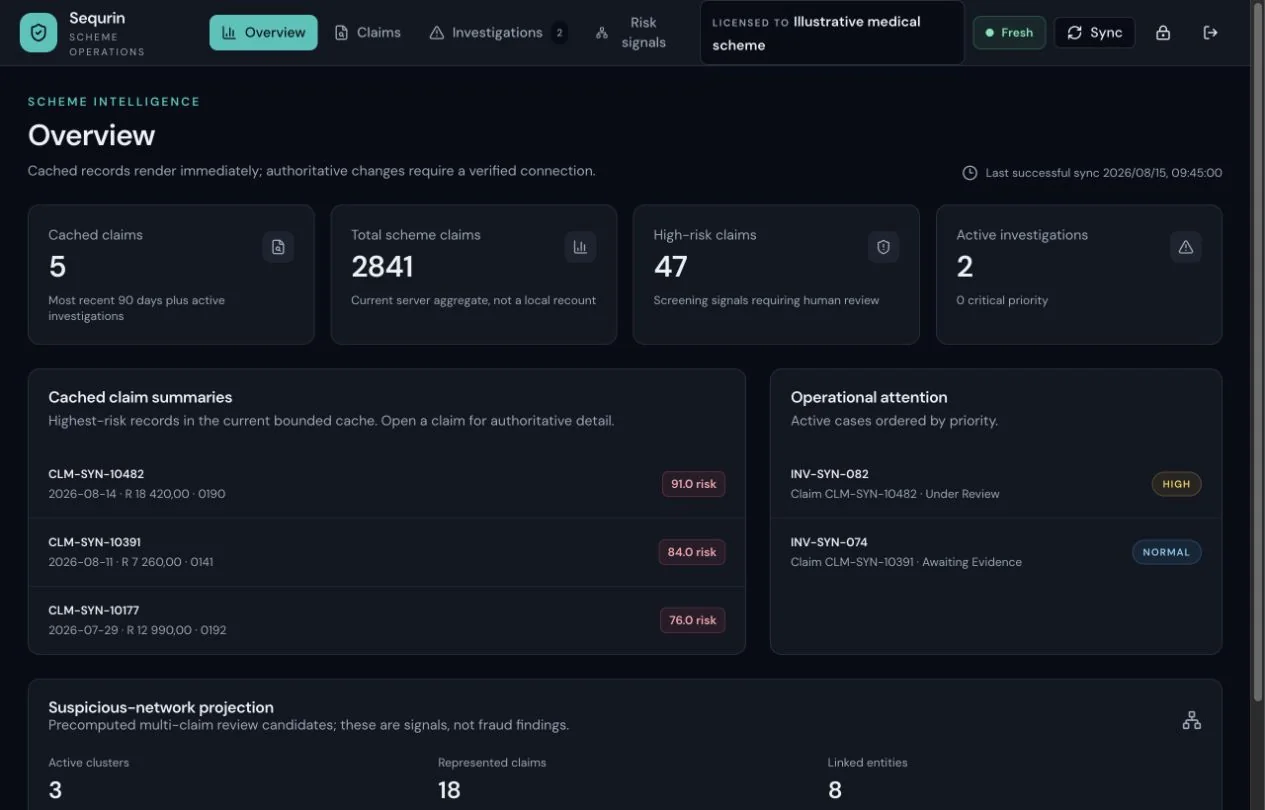Image resolution: width=1265 pixels, height=810 pixels.
Task: Open claim CLM-SYN-10482
Action: pyautogui.click(x=387, y=484)
